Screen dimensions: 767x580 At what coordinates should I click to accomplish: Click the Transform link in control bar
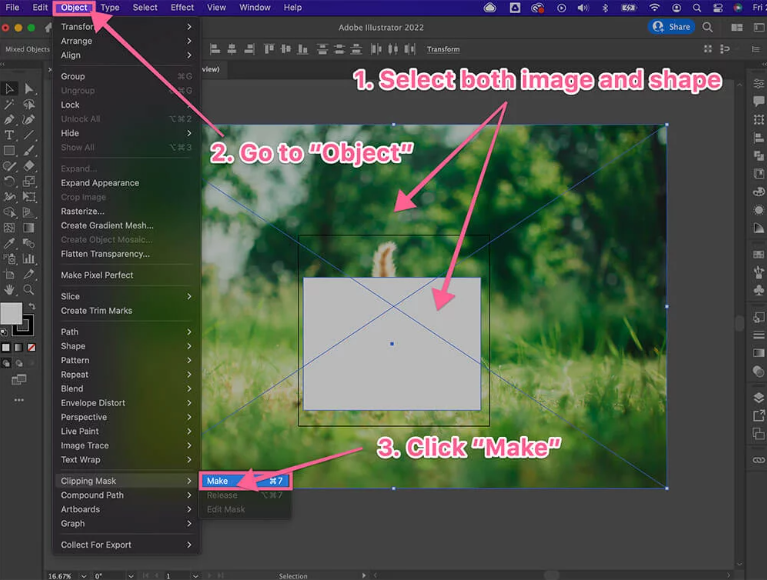pos(443,49)
